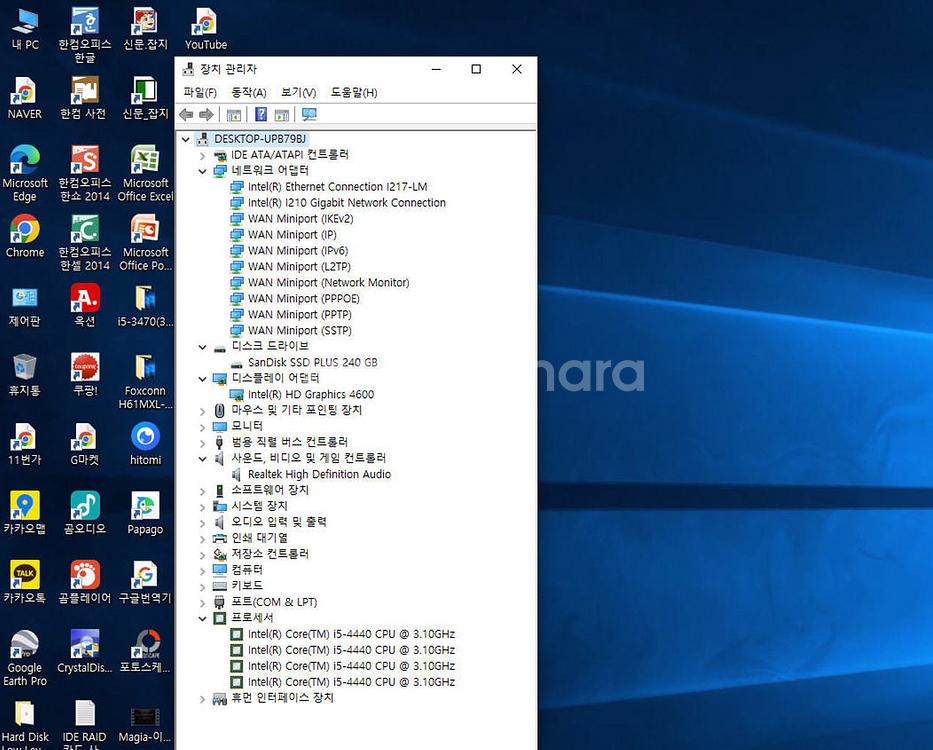
Task: Select the 곰플레이어 desktop icon
Action: (84, 582)
